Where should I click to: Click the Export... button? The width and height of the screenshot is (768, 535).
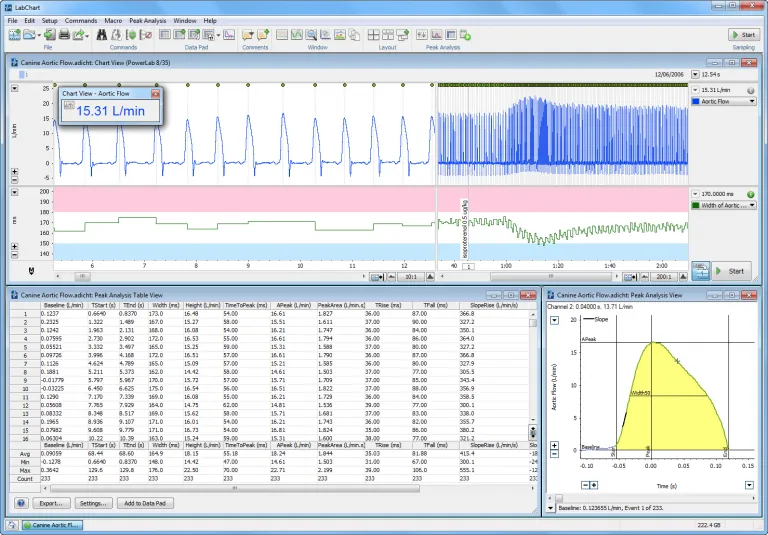point(52,503)
